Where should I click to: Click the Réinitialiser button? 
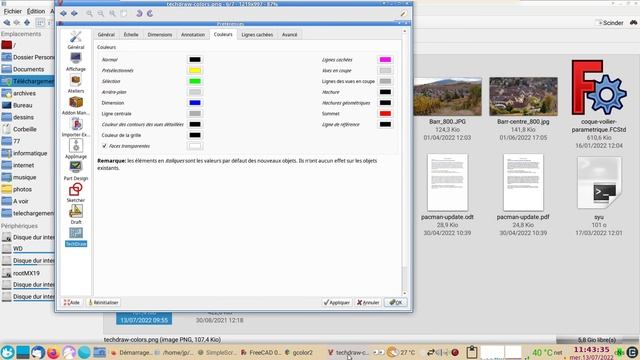click(104, 302)
